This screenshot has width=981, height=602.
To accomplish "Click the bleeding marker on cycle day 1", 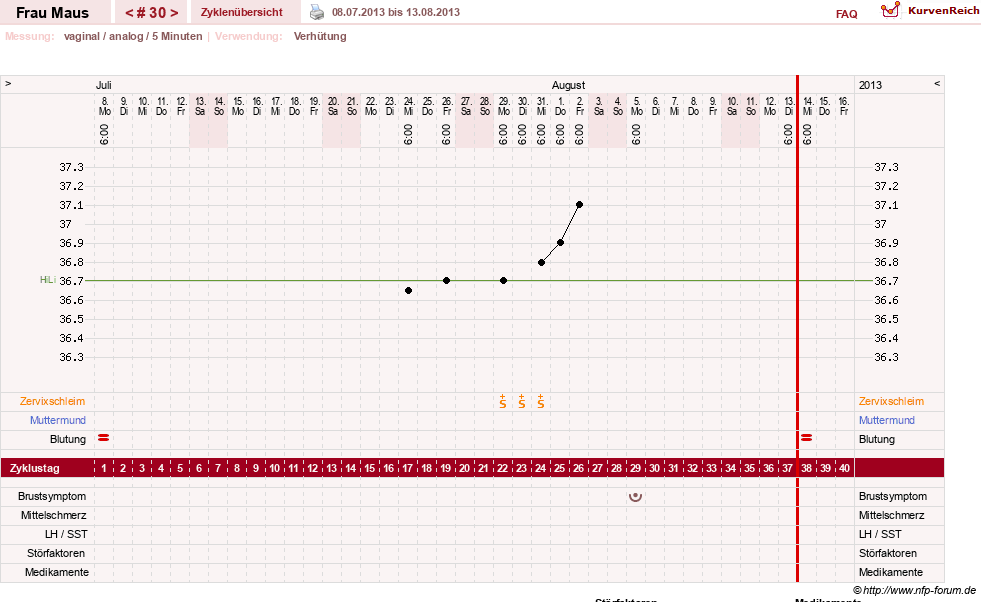I will [104, 438].
